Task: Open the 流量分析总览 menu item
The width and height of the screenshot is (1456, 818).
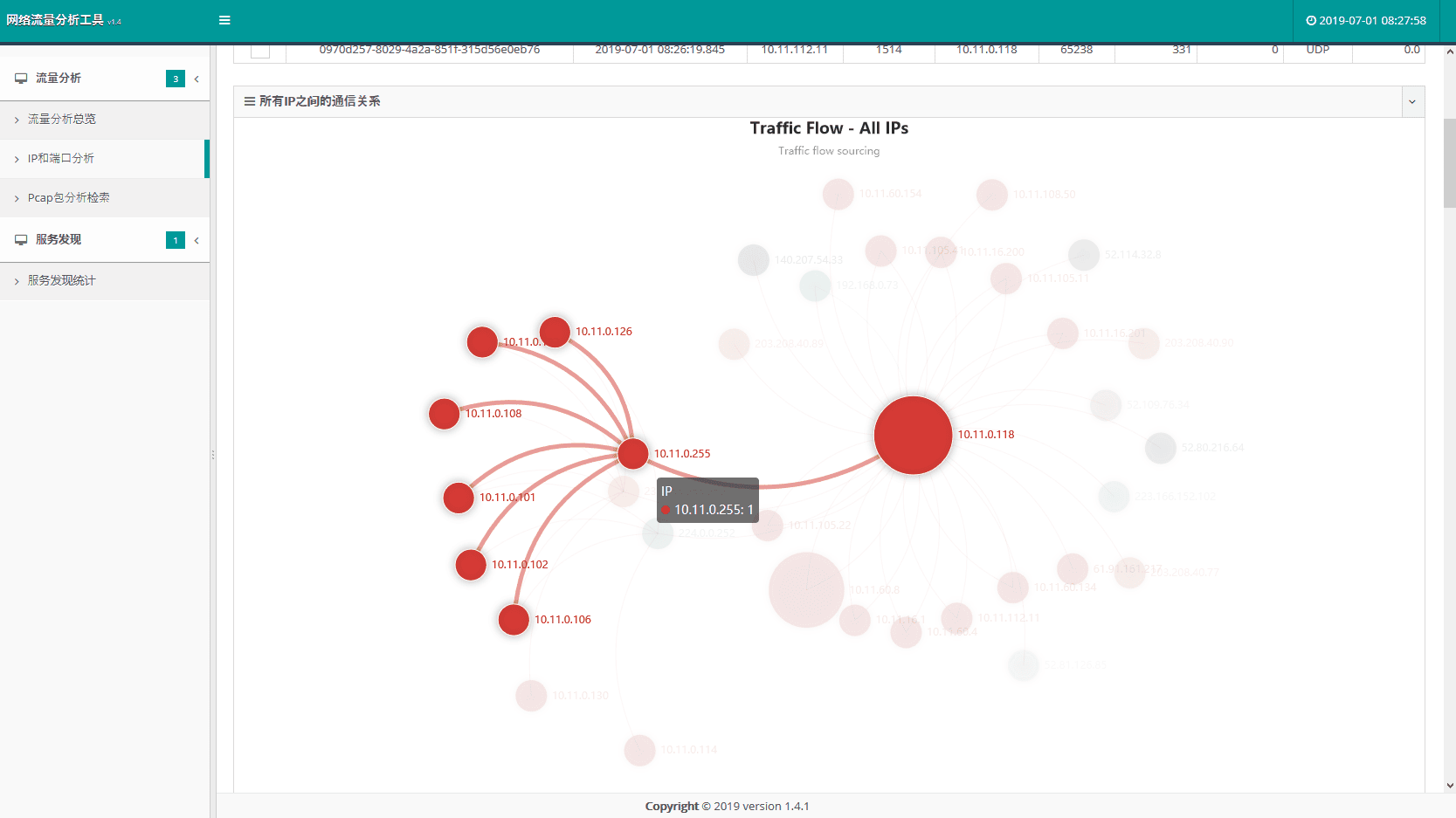Action: click(x=61, y=120)
